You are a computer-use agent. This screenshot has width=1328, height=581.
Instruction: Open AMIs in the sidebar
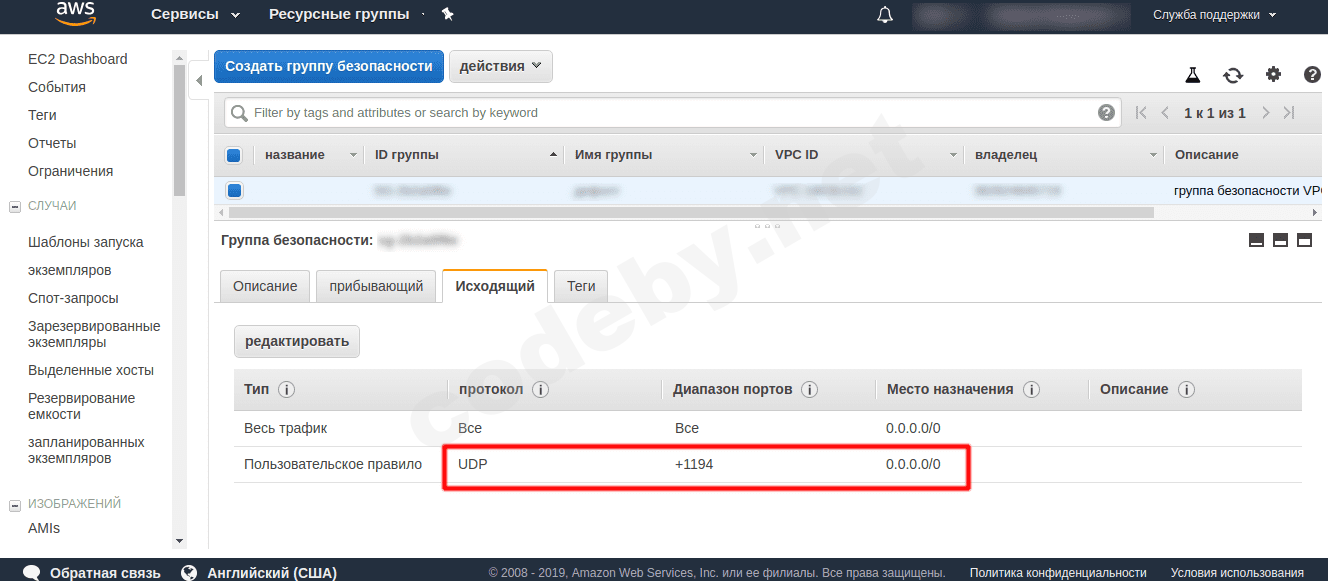pyautogui.click(x=44, y=528)
